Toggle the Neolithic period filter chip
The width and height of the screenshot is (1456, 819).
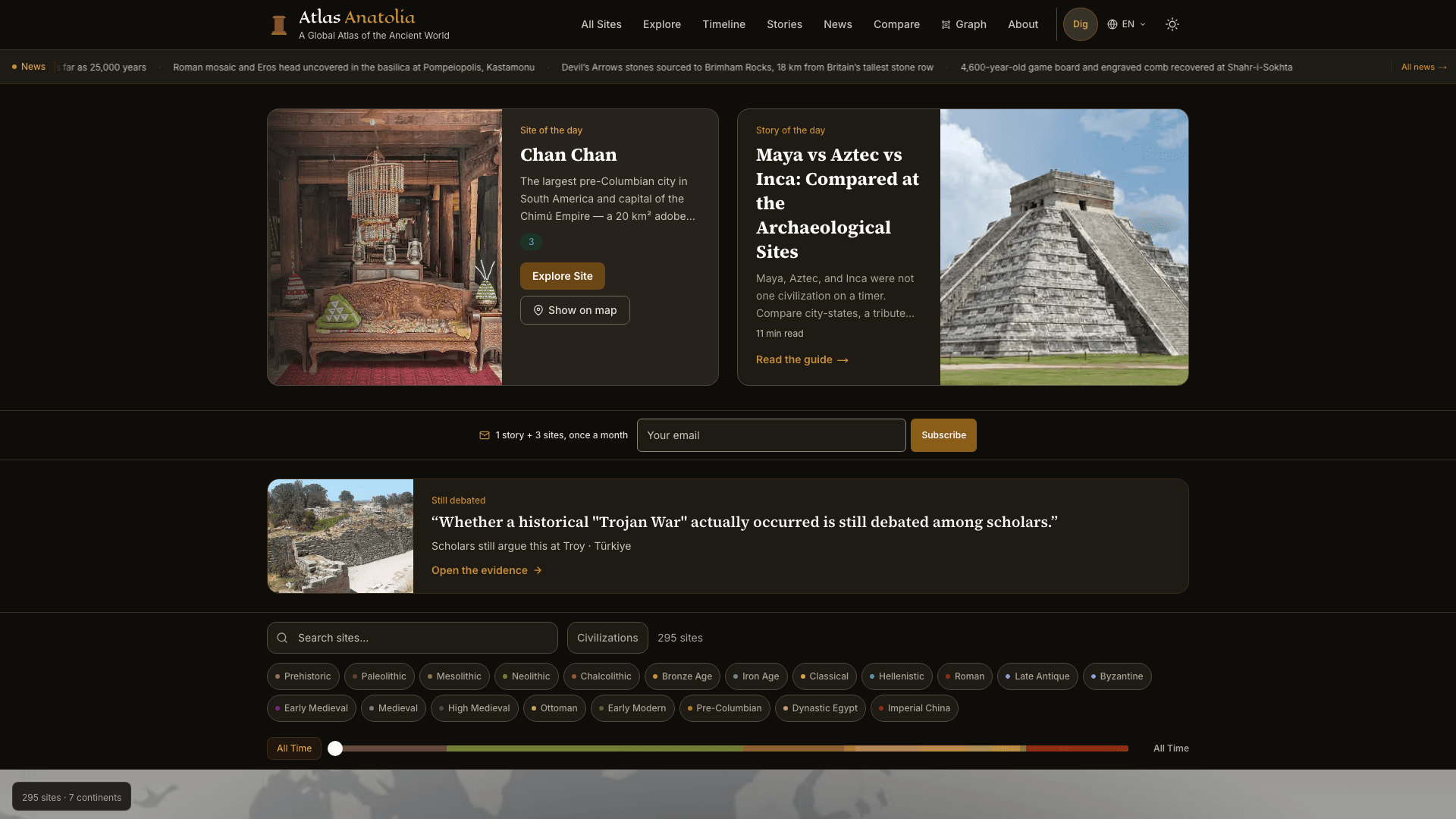tap(526, 676)
